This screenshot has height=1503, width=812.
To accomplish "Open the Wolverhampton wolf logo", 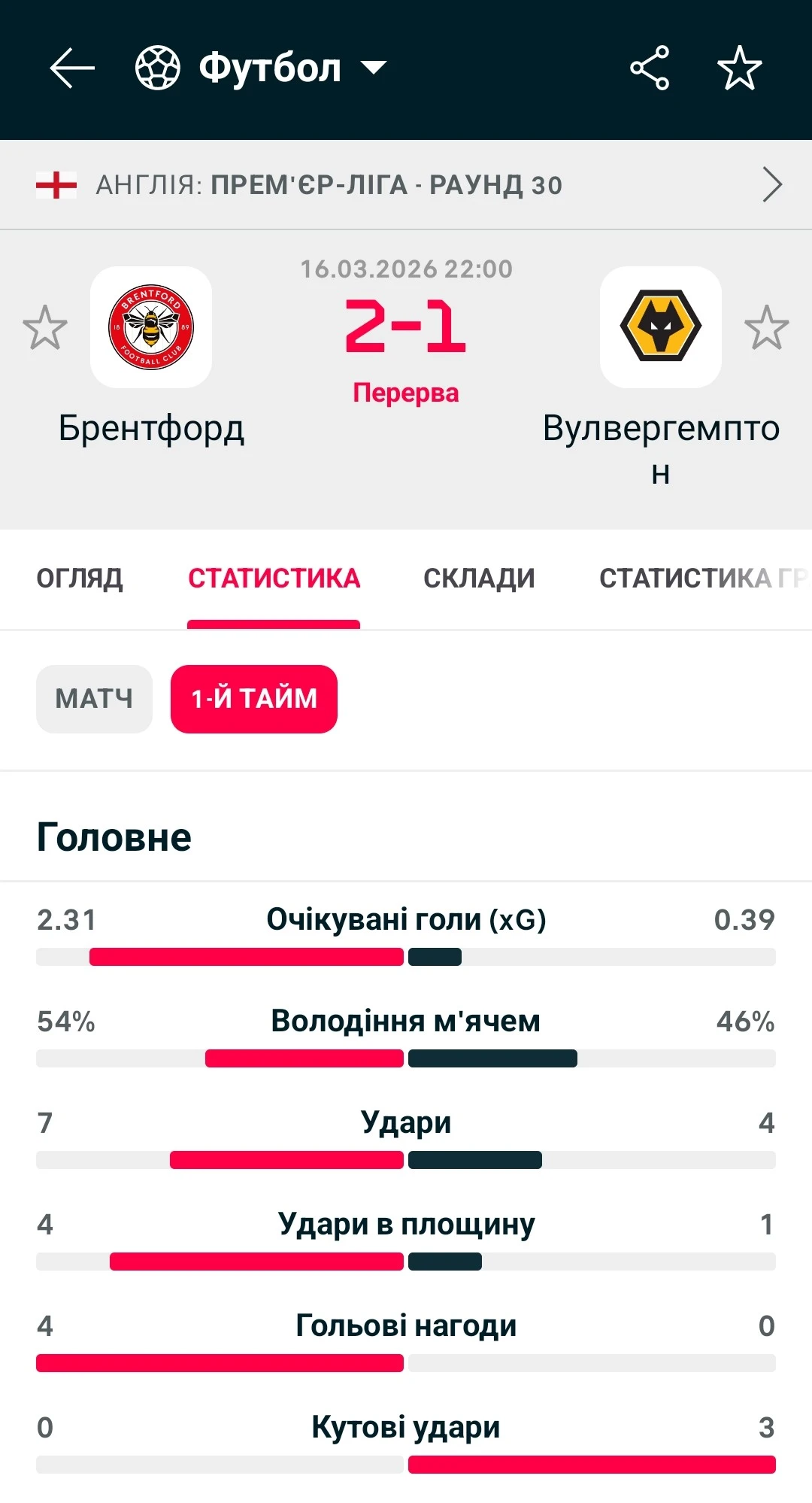I will 661,327.
